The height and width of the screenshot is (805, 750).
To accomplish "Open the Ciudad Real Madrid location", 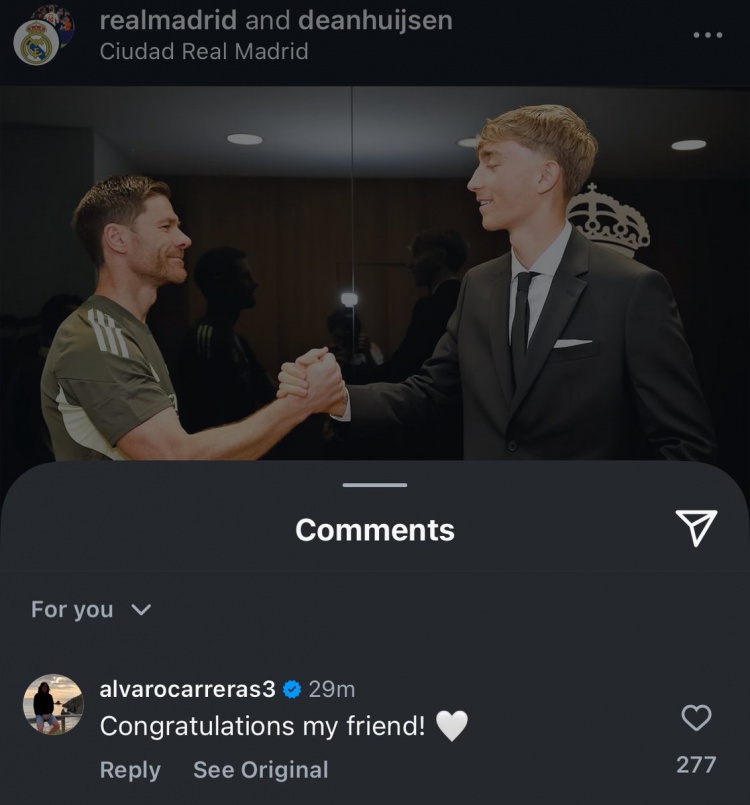I will (204, 51).
